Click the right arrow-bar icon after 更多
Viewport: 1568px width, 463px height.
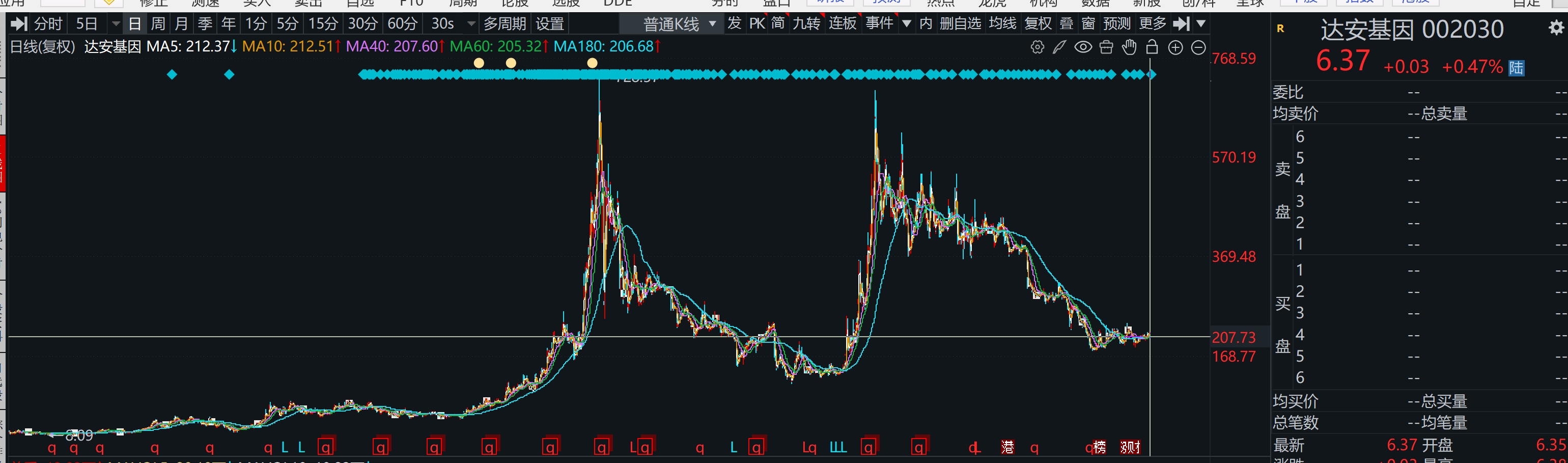point(1181,24)
